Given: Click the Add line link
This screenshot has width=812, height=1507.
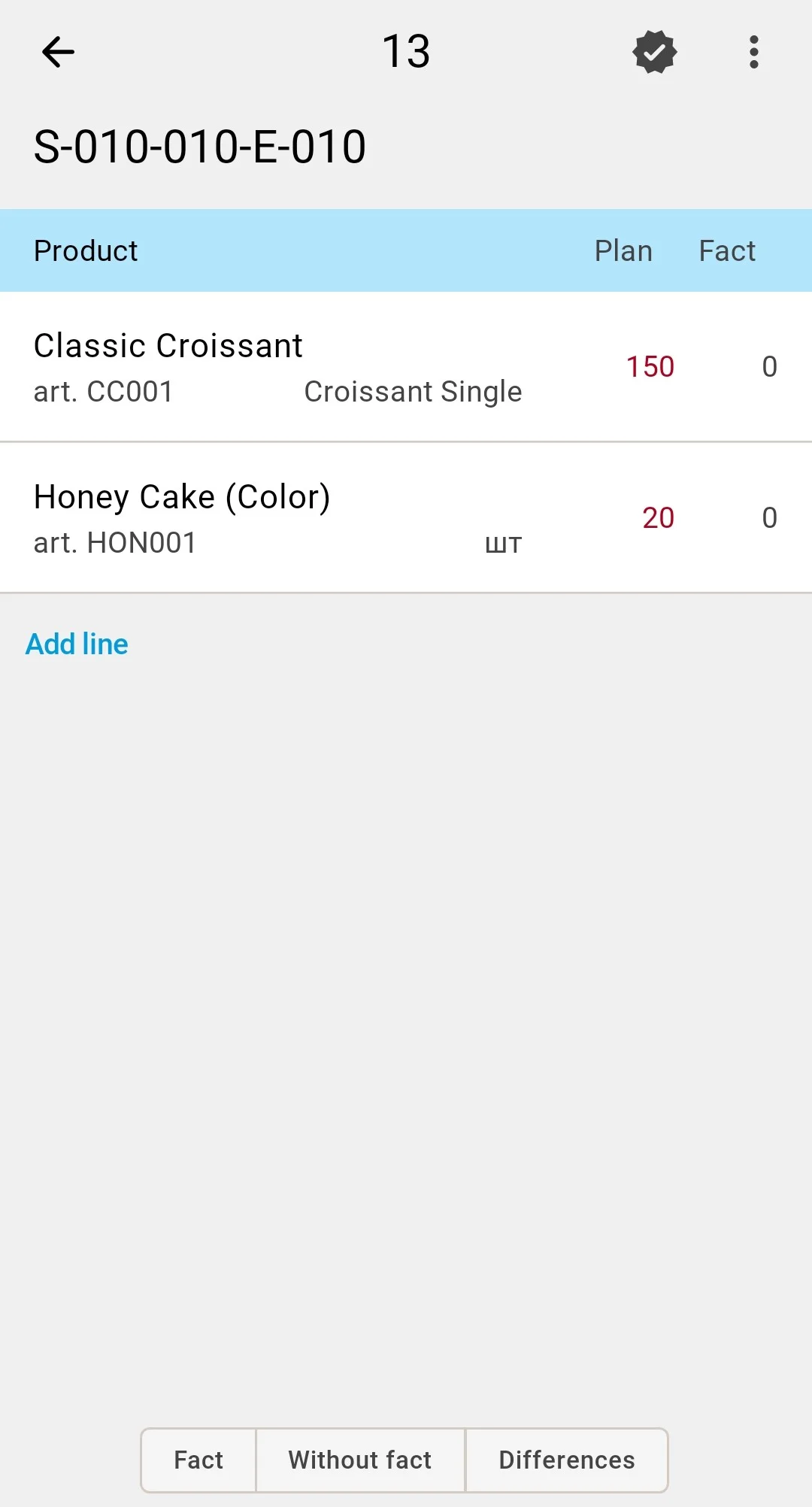Looking at the screenshot, I should (x=77, y=644).
